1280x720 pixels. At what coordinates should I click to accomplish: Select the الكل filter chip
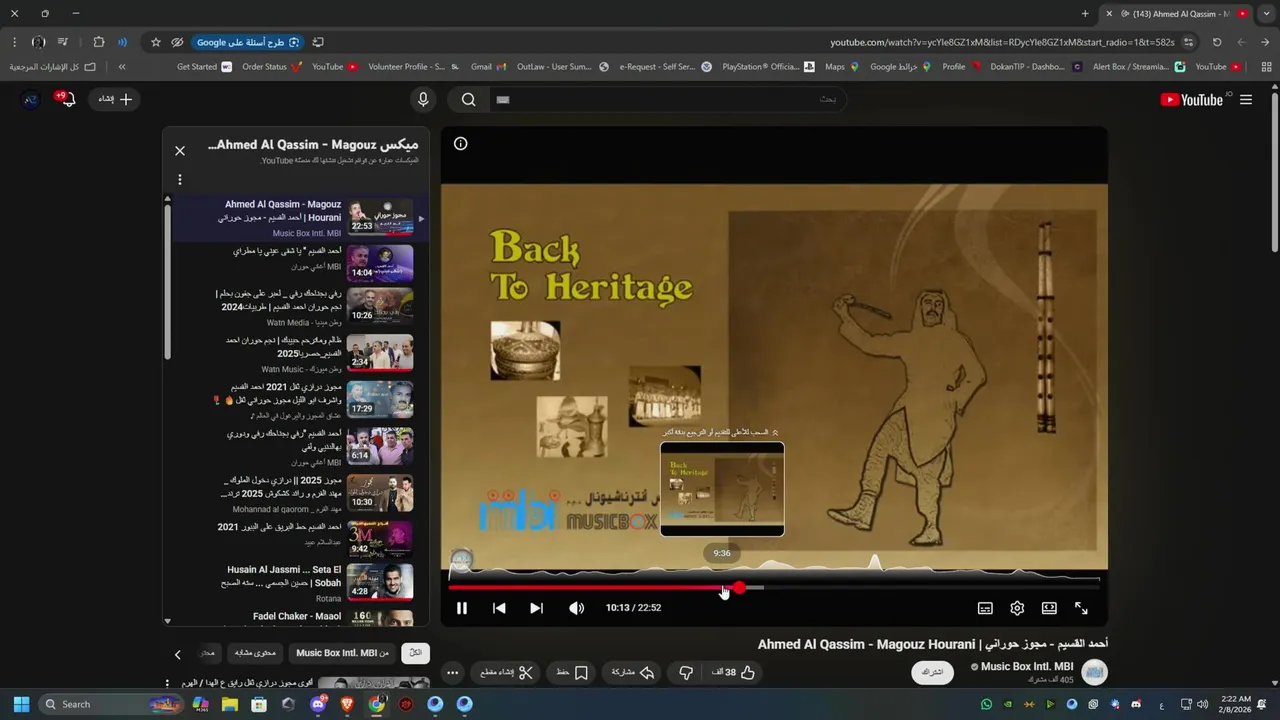[x=416, y=653]
